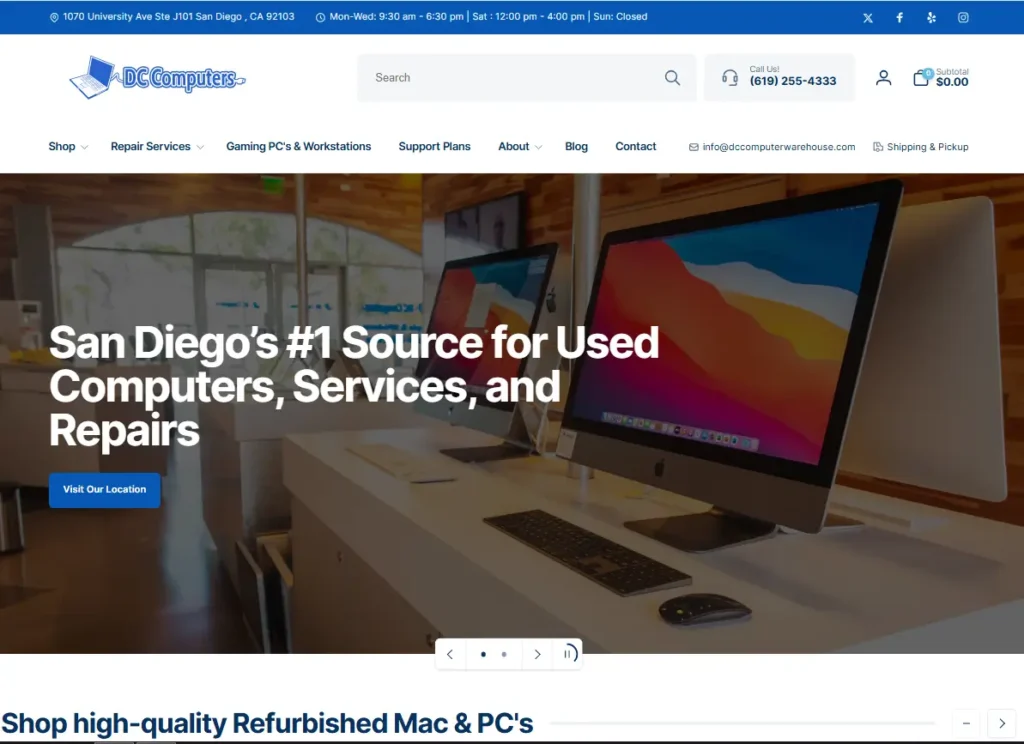
Task: Click the email envelope icon near info@dccomputerwarehouse.com
Action: tap(692, 146)
